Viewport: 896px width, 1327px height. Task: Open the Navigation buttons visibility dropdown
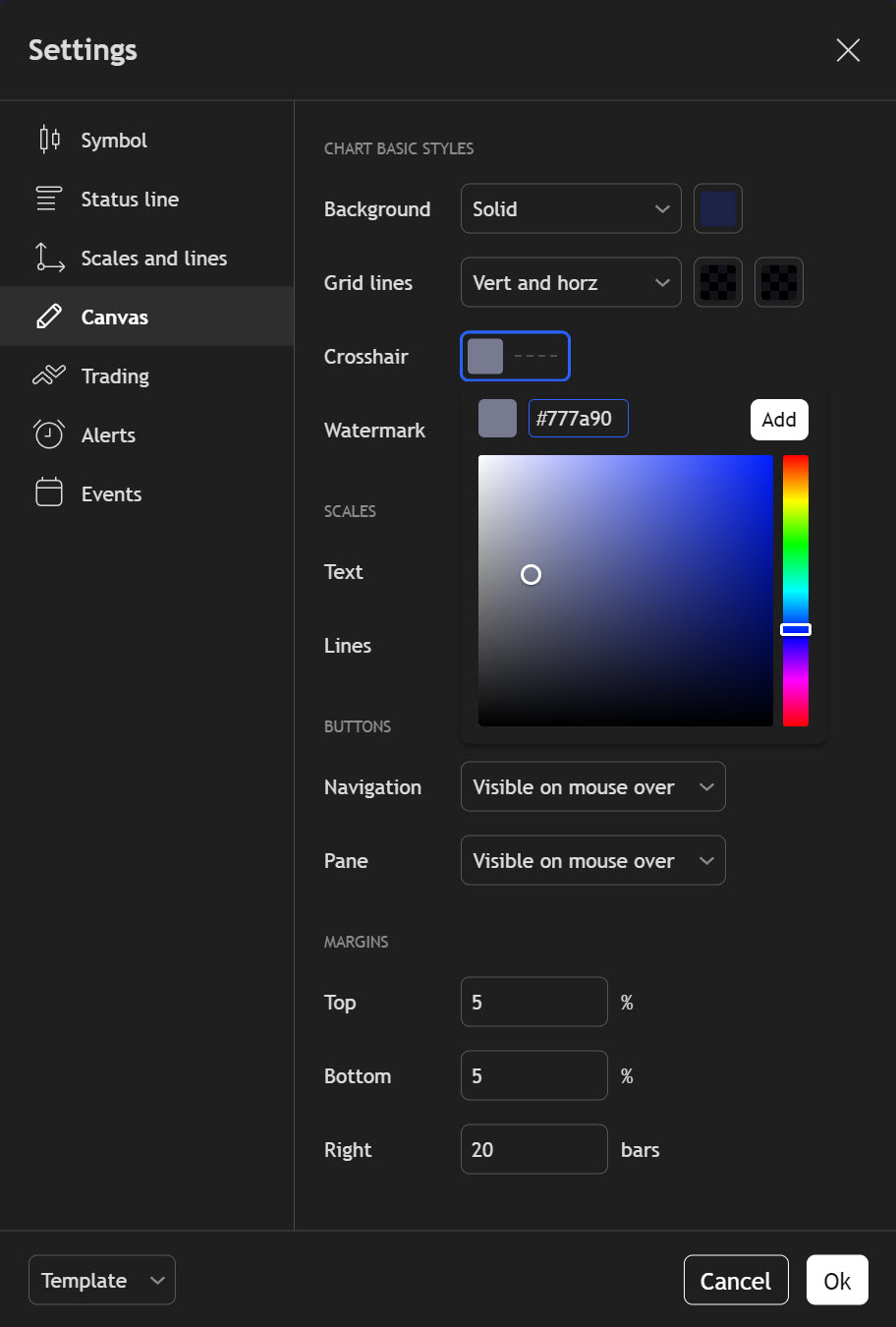click(x=592, y=786)
